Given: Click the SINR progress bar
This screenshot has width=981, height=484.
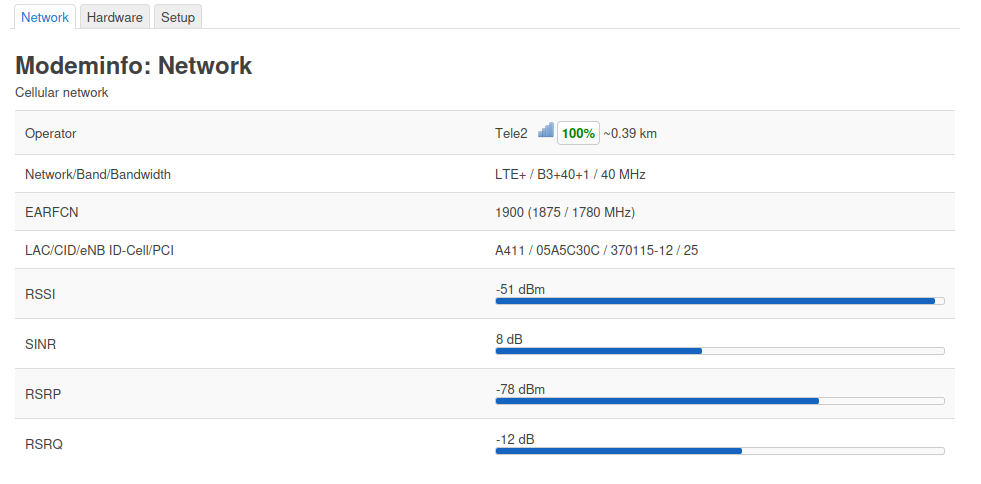Looking at the screenshot, I should click(x=719, y=351).
